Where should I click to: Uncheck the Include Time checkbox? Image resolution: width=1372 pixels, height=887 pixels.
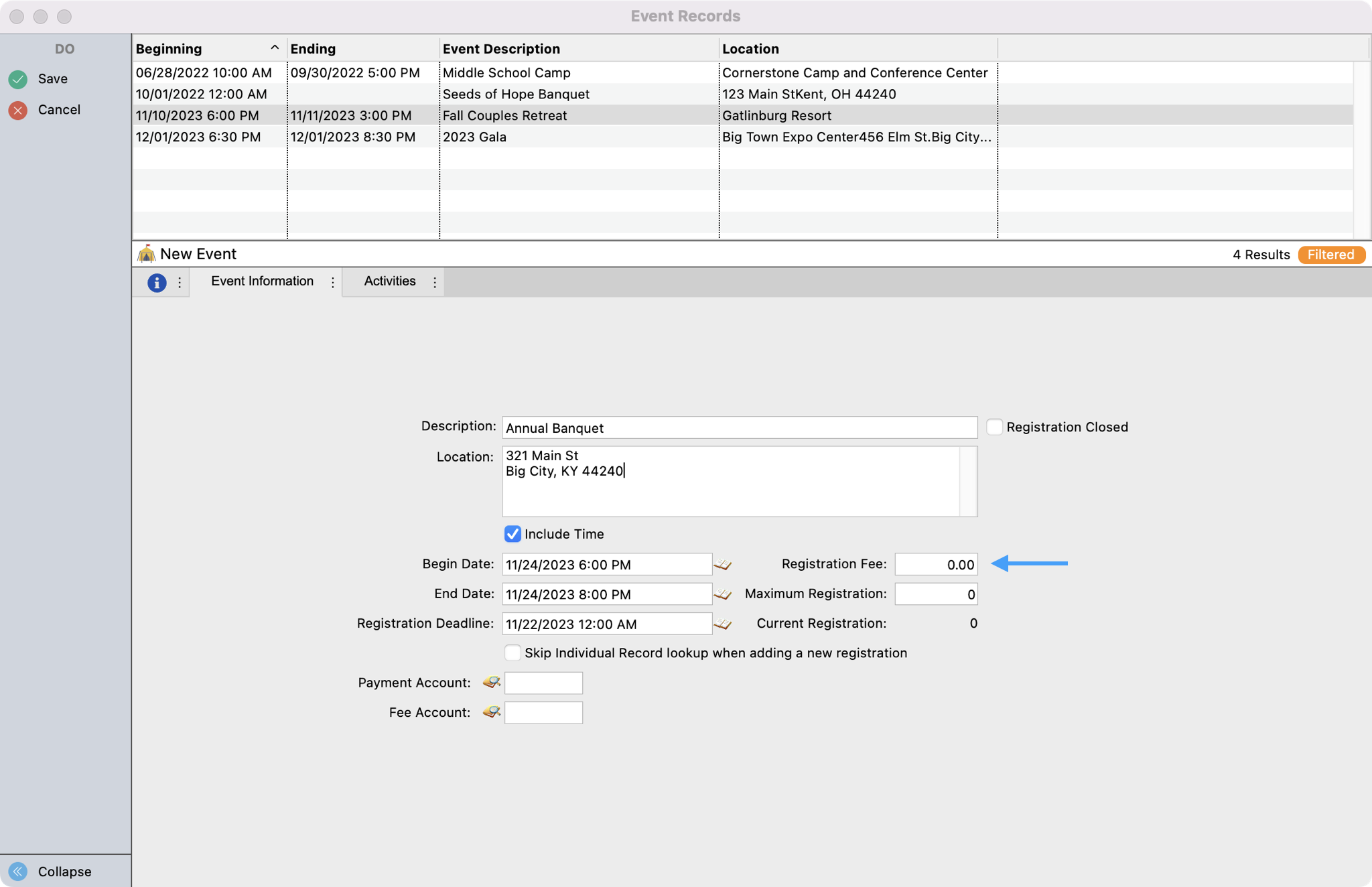click(512, 534)
